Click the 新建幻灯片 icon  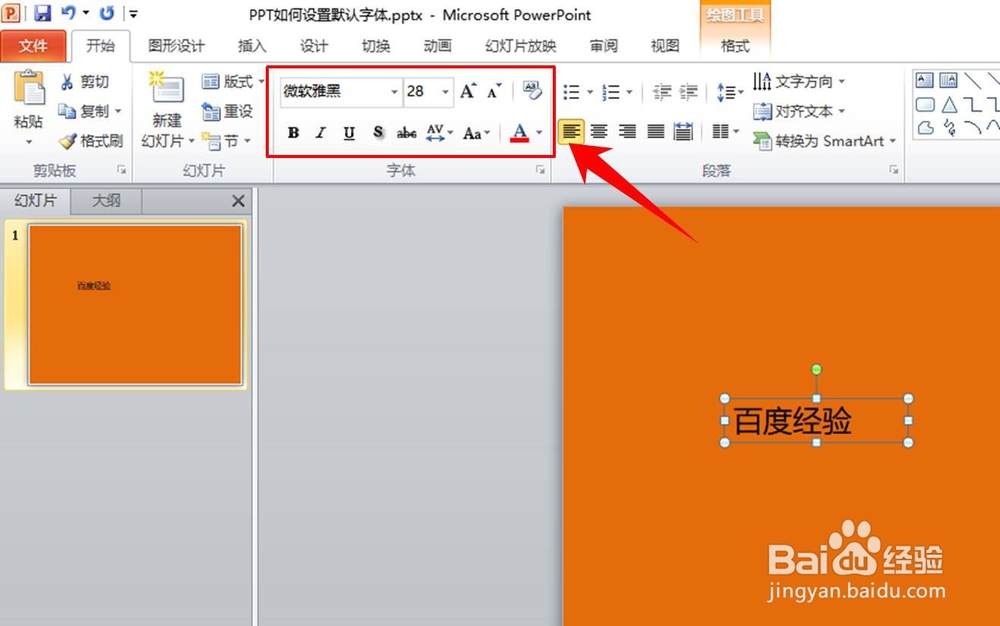coord(167,89)
